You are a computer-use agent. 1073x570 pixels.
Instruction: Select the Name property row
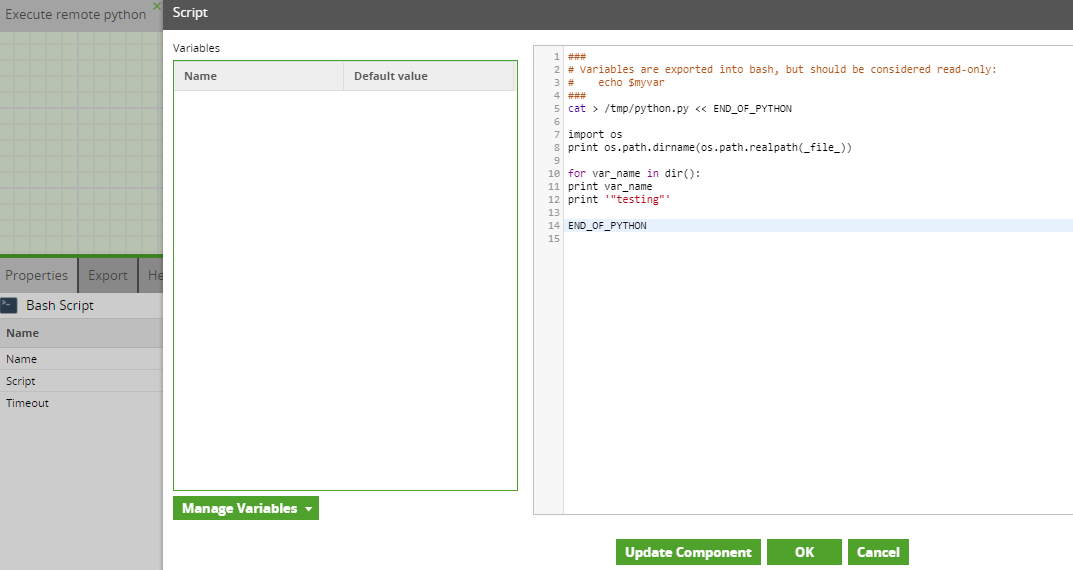pyautogui.click(x=81, y=359)
